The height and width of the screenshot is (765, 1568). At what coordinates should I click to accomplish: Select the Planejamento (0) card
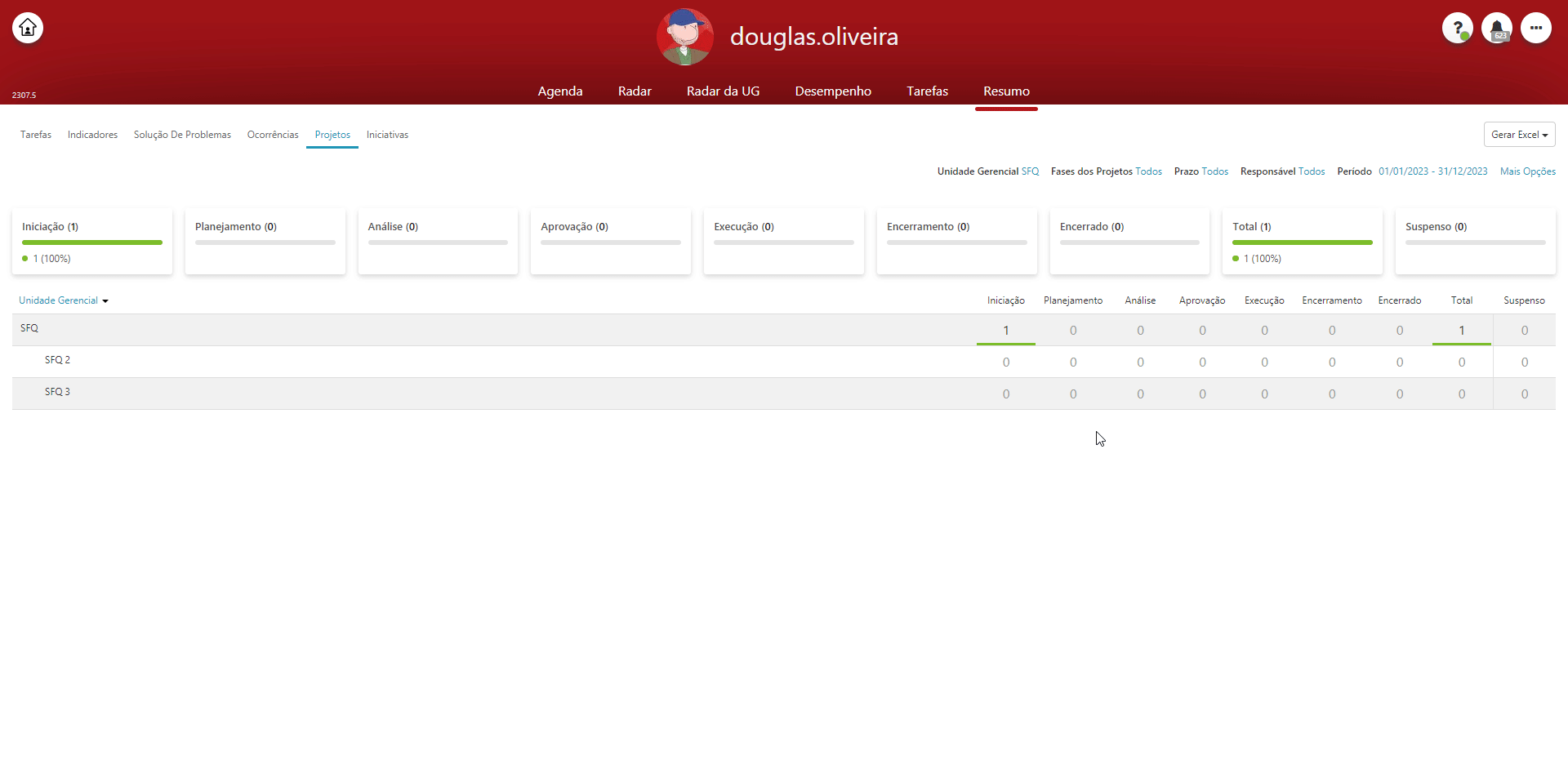265,242
